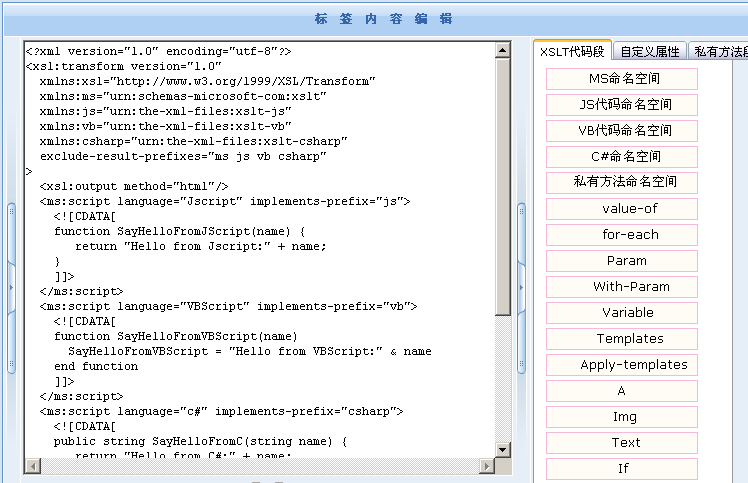Screen dimensions: 748x483
Task: Select the 私有方法 tab
Action: coord(720,52)
